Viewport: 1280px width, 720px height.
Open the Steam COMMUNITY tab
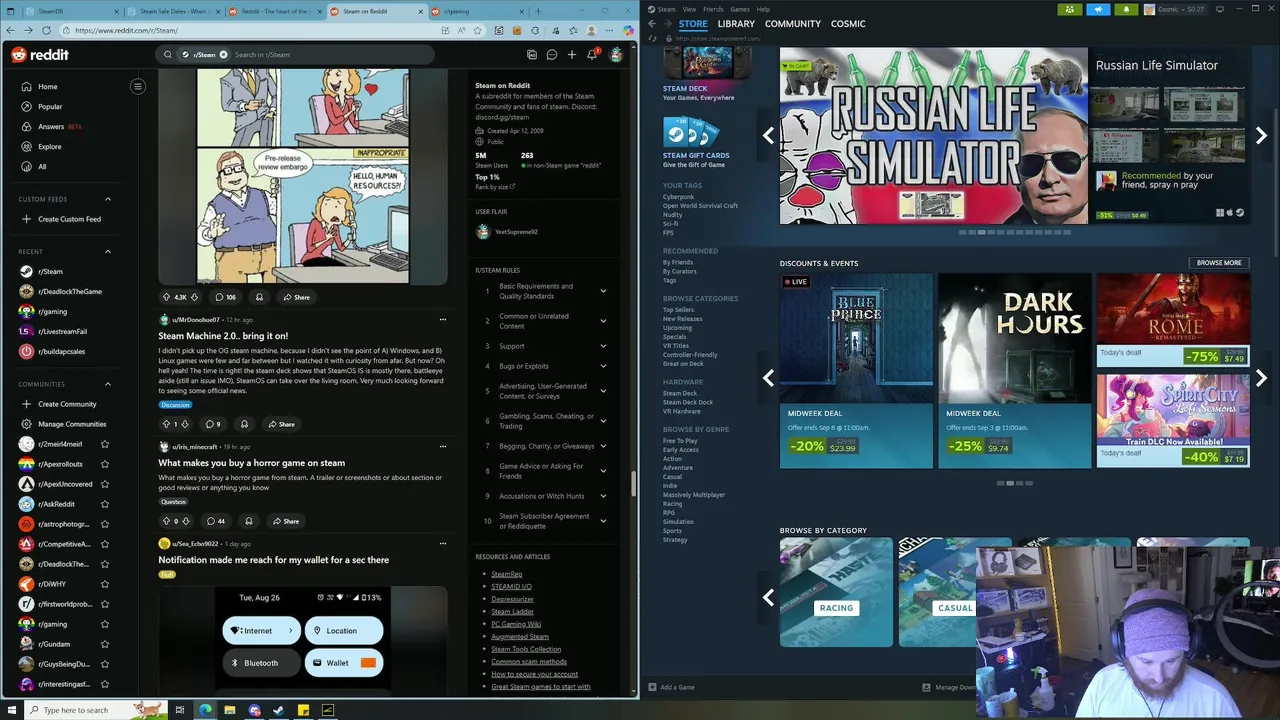[793, 23]
